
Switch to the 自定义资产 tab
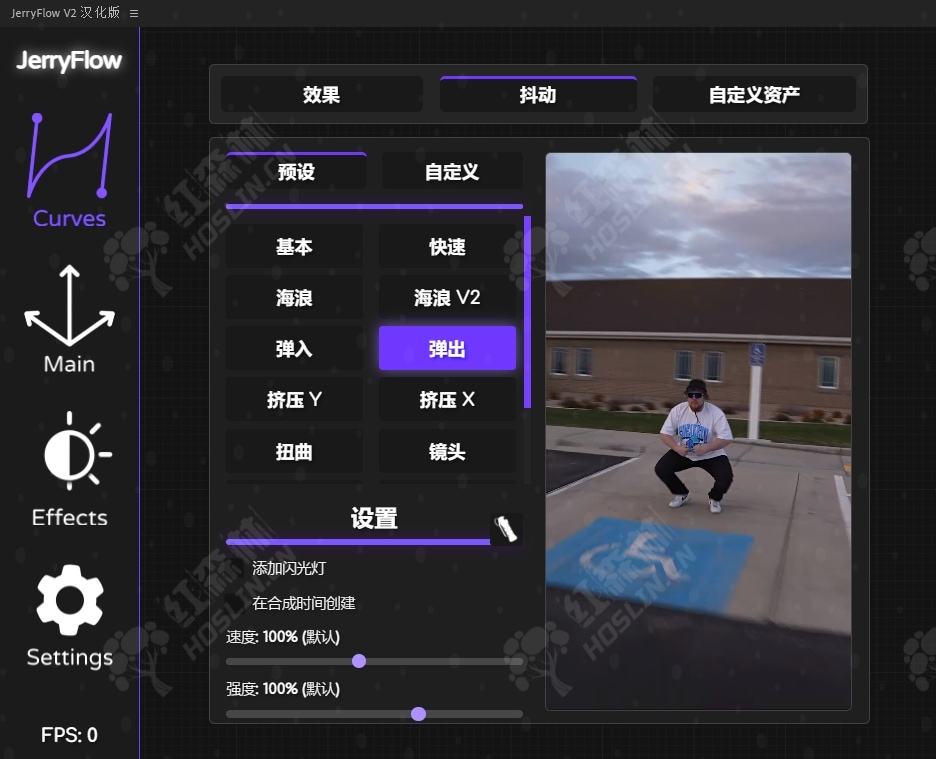(x=754, y=94)
